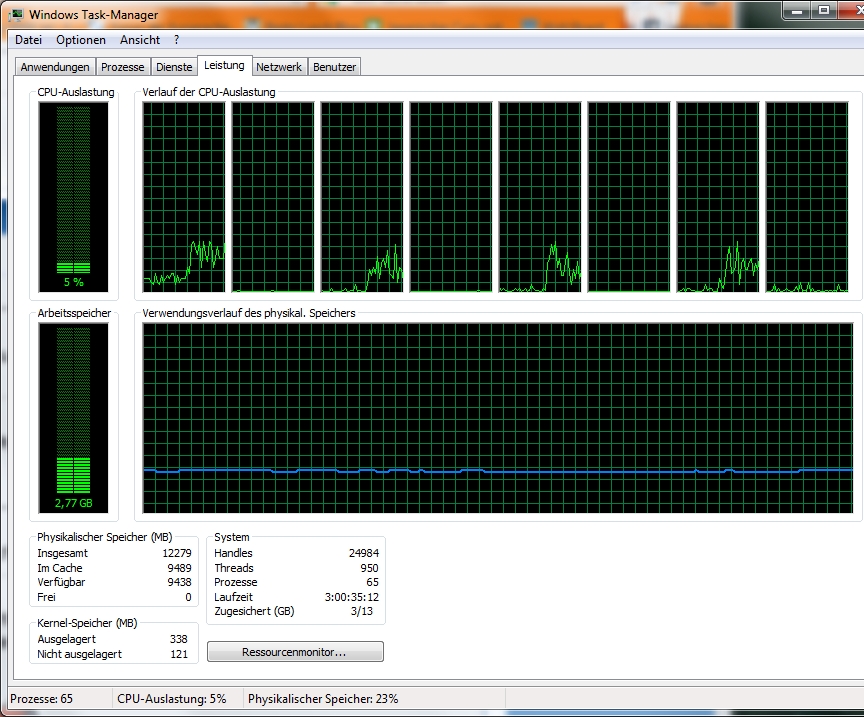Click the Kernel-Speicher (MB) group label
The image size is (864, 717).
coord(87,623)
